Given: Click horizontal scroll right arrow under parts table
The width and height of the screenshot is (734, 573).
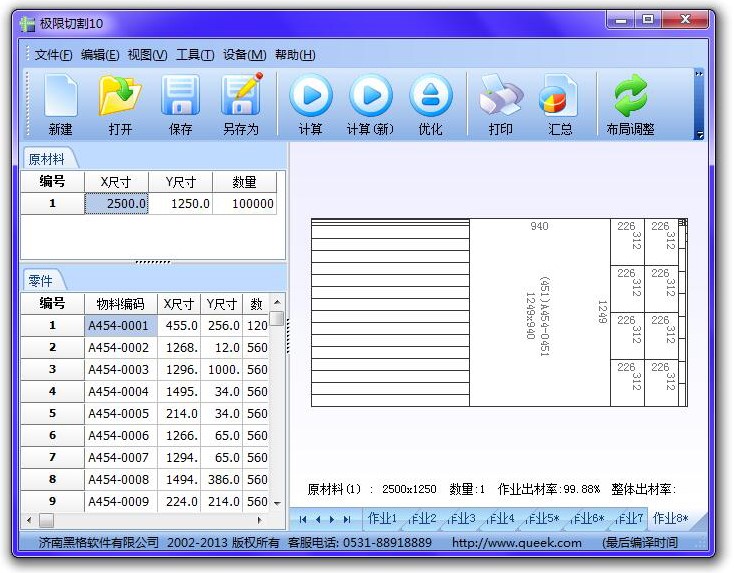Looking at the screenshot, I should [260, 520].
